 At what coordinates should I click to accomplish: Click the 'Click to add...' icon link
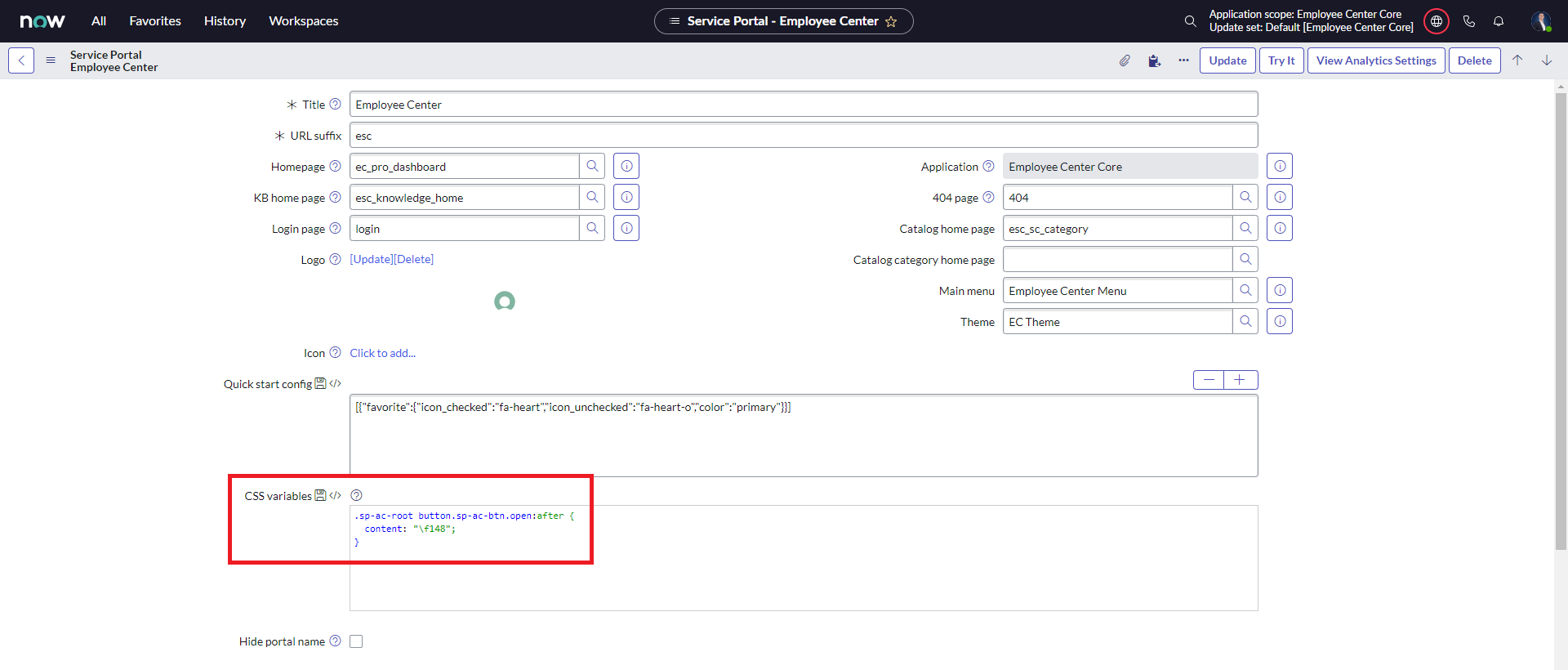tap(382, 353)
